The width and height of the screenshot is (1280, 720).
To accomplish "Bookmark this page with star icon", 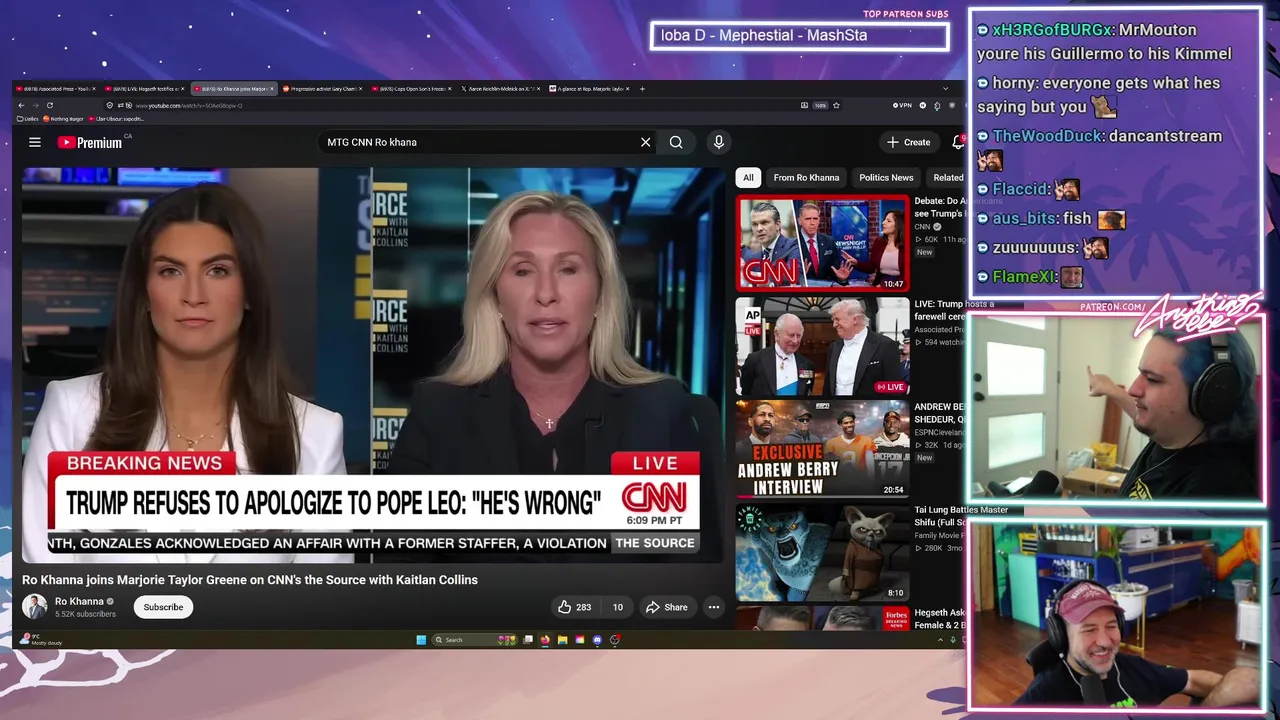I will (836, 105).
